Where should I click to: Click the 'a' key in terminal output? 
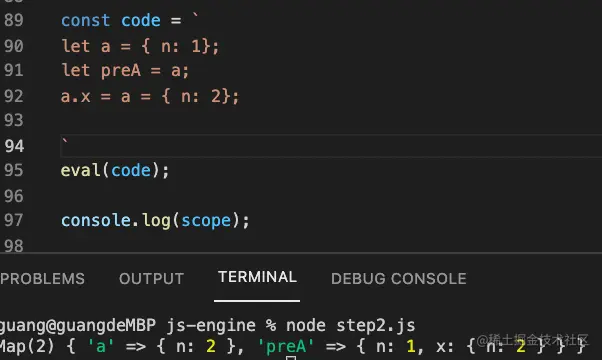click(x=101, y=347)
